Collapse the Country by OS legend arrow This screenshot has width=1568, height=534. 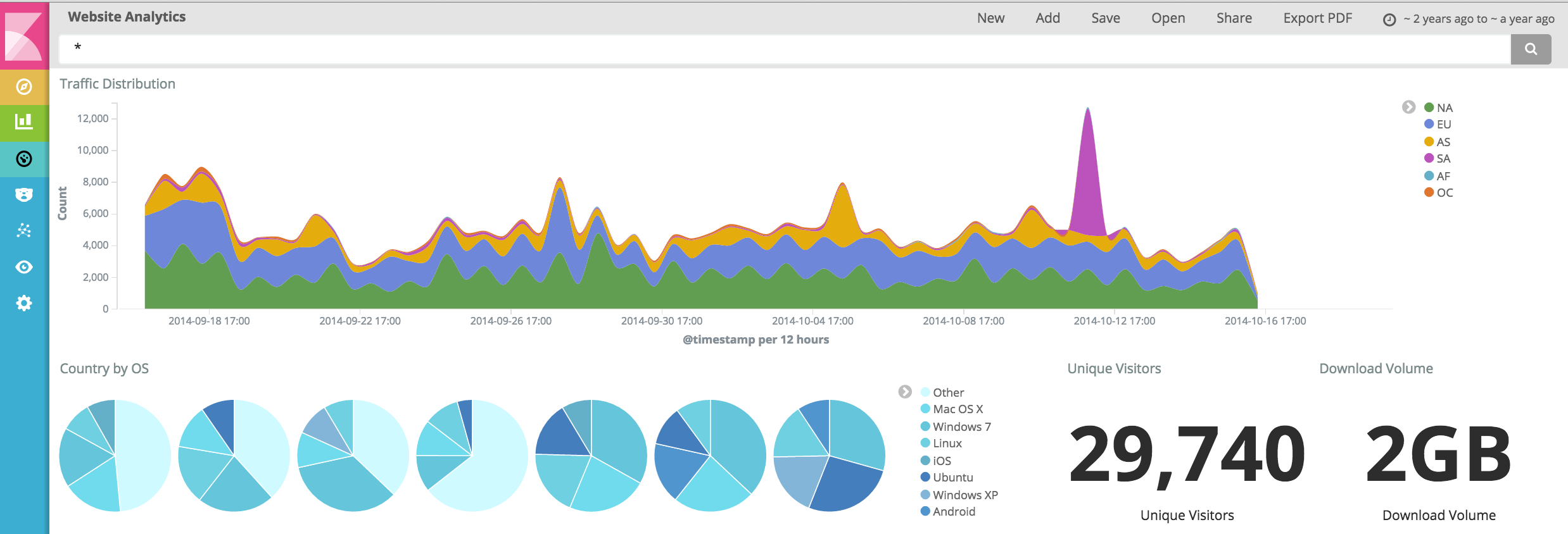(x=905, y=392)
